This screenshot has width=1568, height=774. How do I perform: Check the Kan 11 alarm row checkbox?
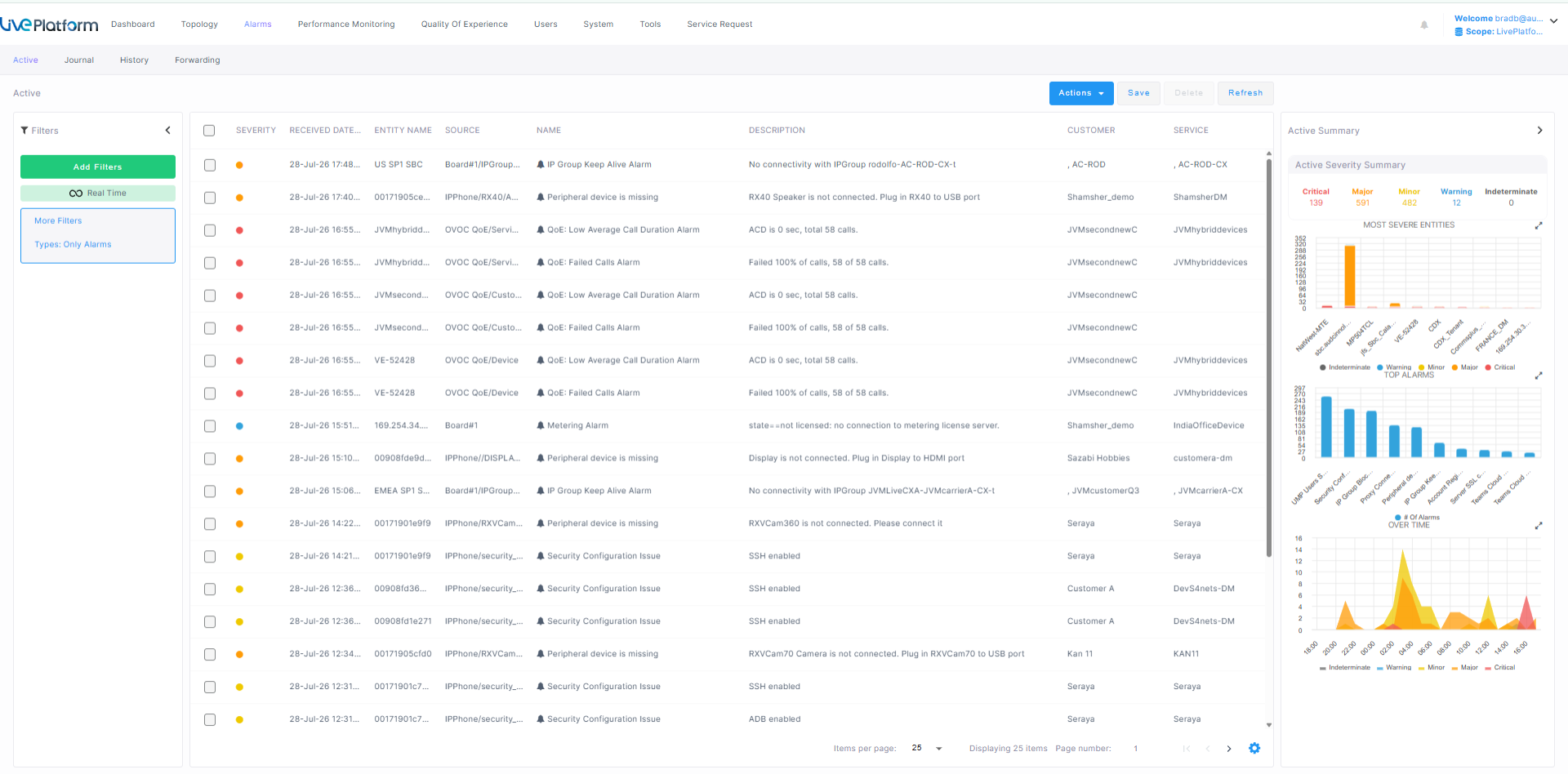tap(210, 655)
